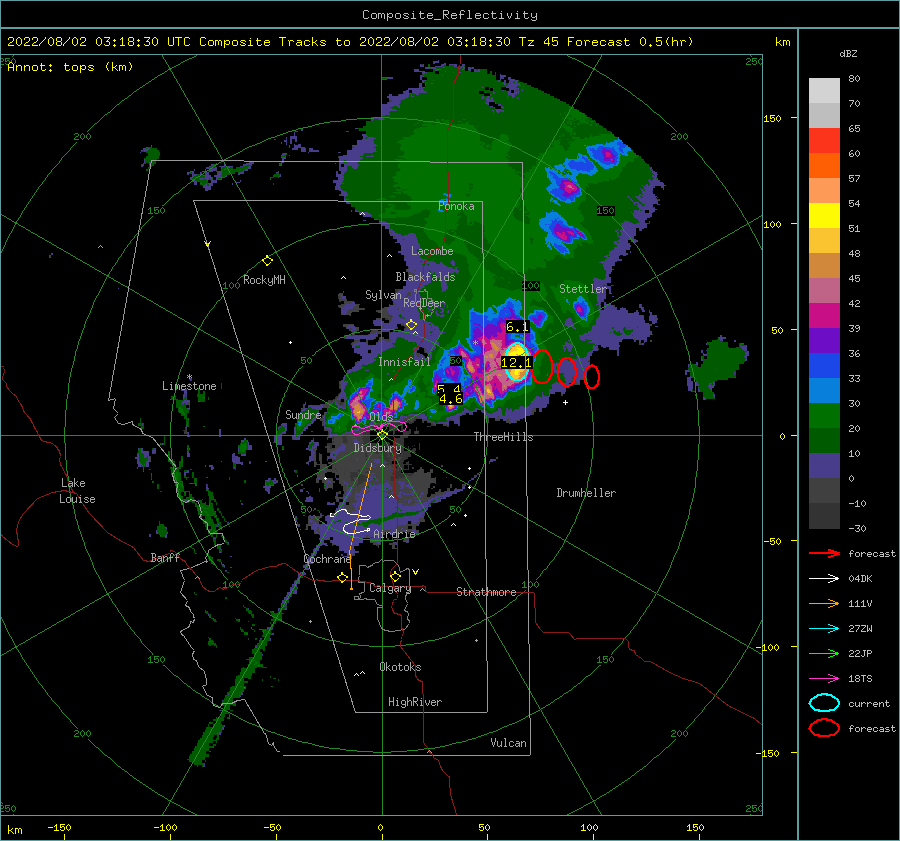This screenshot has height=841, width=900.
Task: Click the Airdrie label
Action: (x=394, y=534)
